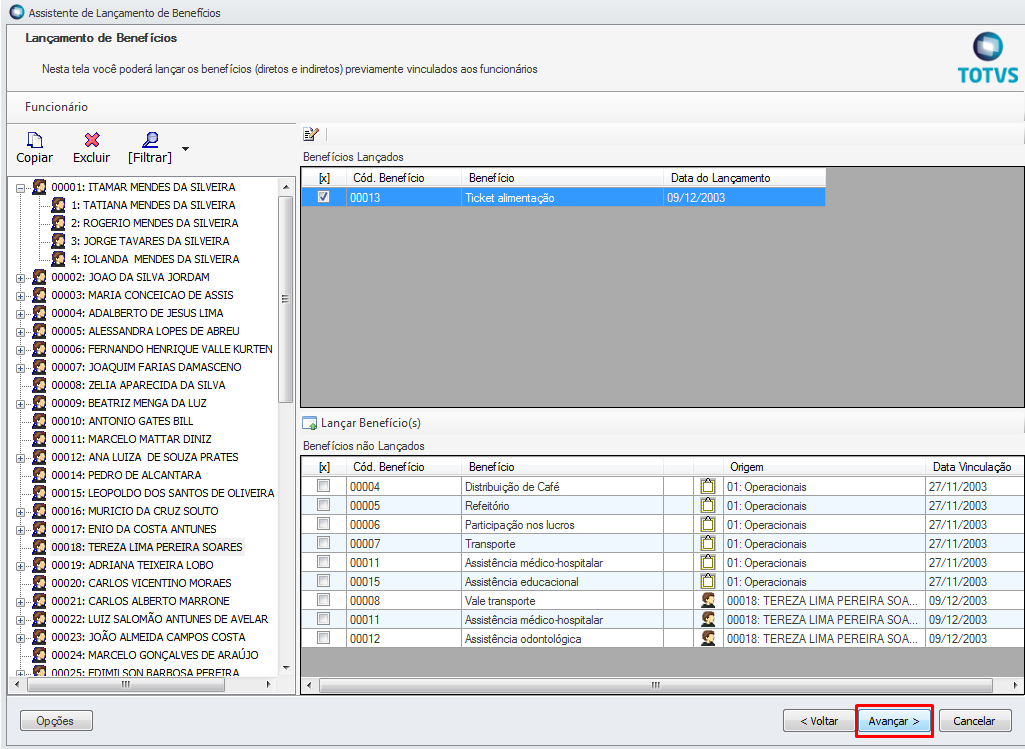Check the Participação nos lucros checkbox
The height and width of the screenshot is (749, 1025).
(324, 524)
